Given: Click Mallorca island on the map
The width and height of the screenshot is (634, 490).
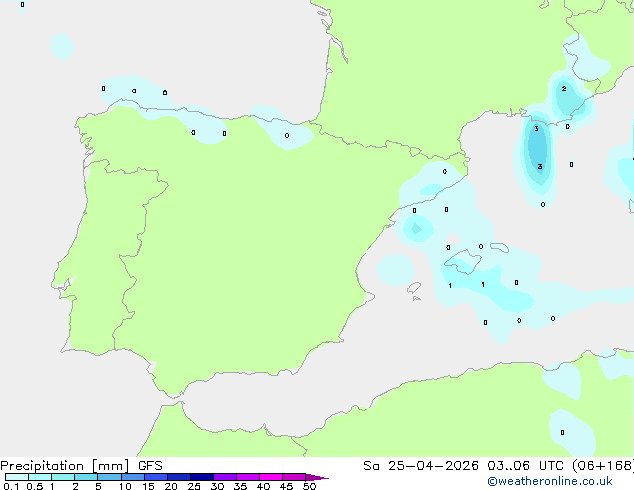Looking at the screenshot, I should (x=464, y=264).
